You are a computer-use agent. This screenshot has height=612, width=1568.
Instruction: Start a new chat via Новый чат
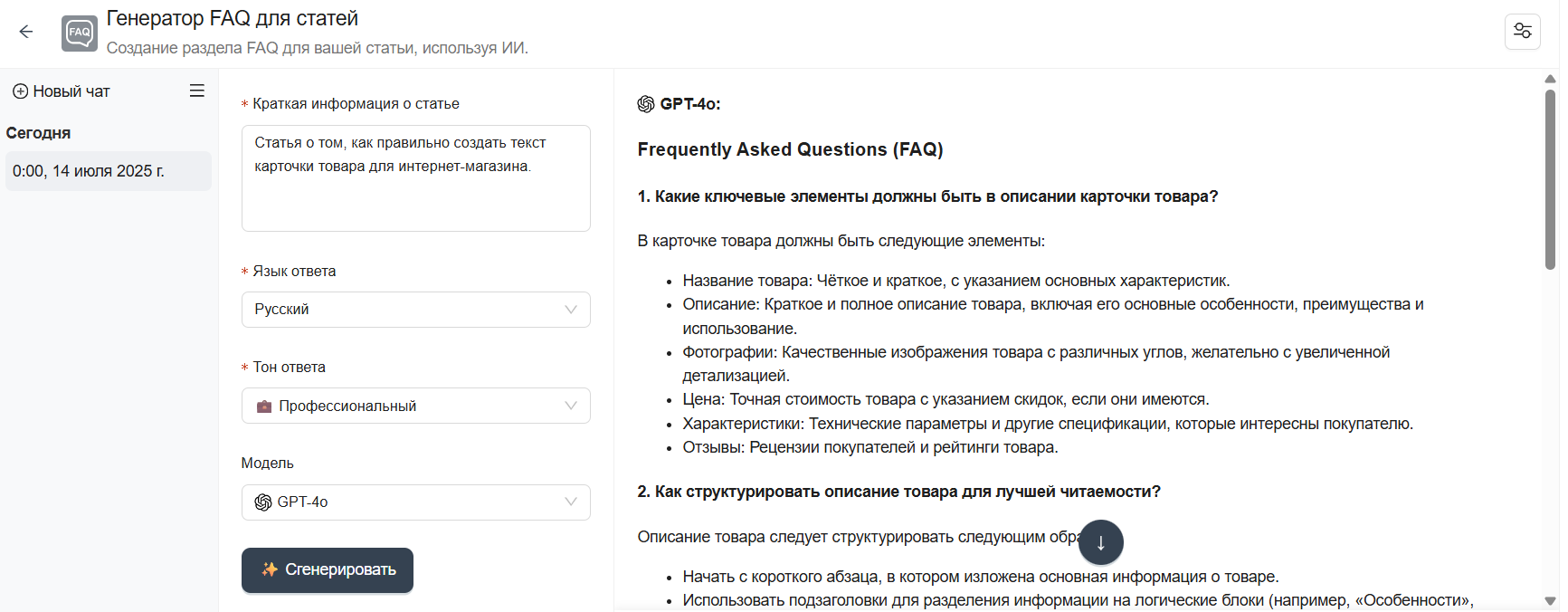click(71, 91)
